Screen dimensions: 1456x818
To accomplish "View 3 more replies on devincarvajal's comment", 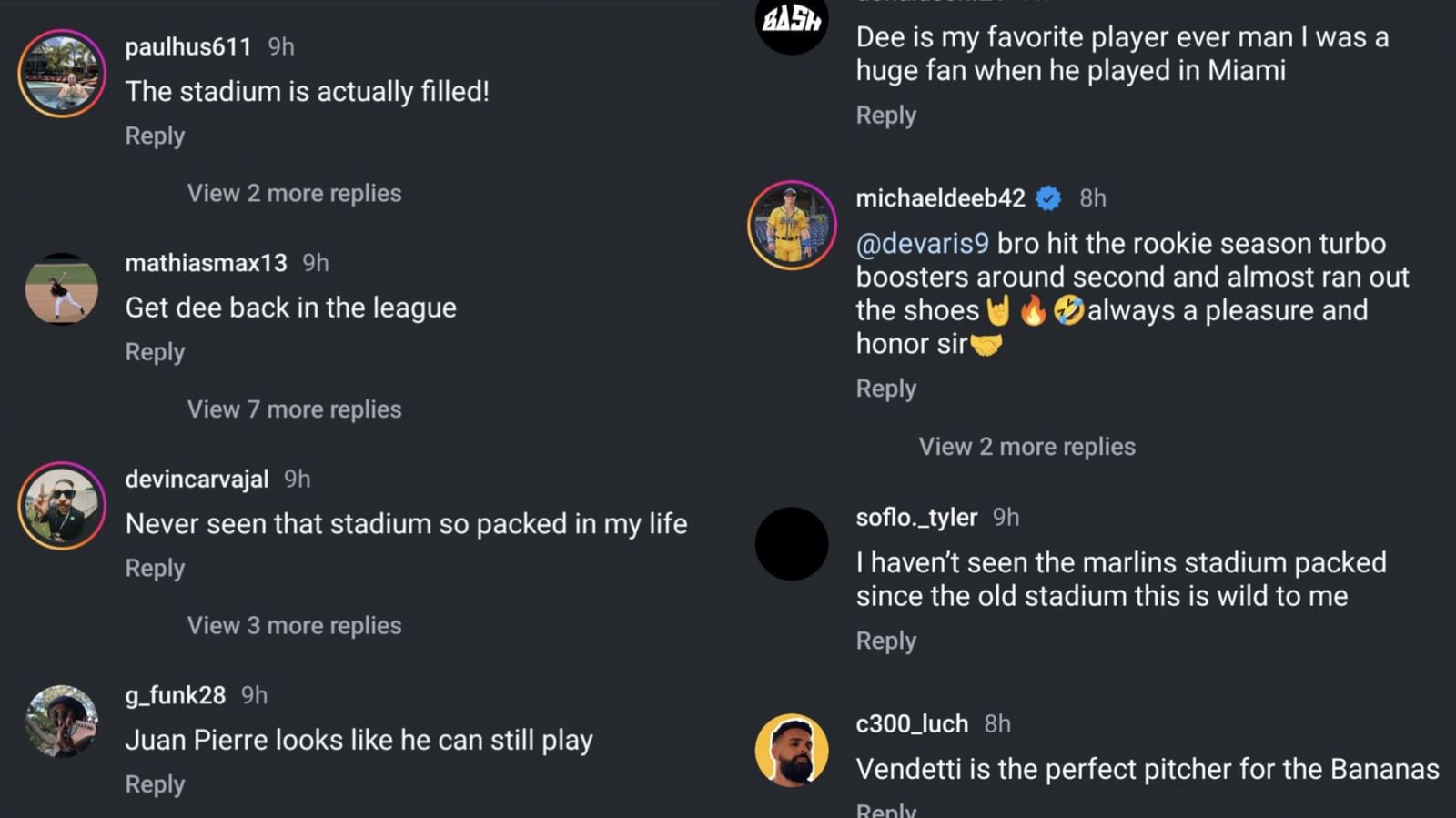I will coord(293,625).
